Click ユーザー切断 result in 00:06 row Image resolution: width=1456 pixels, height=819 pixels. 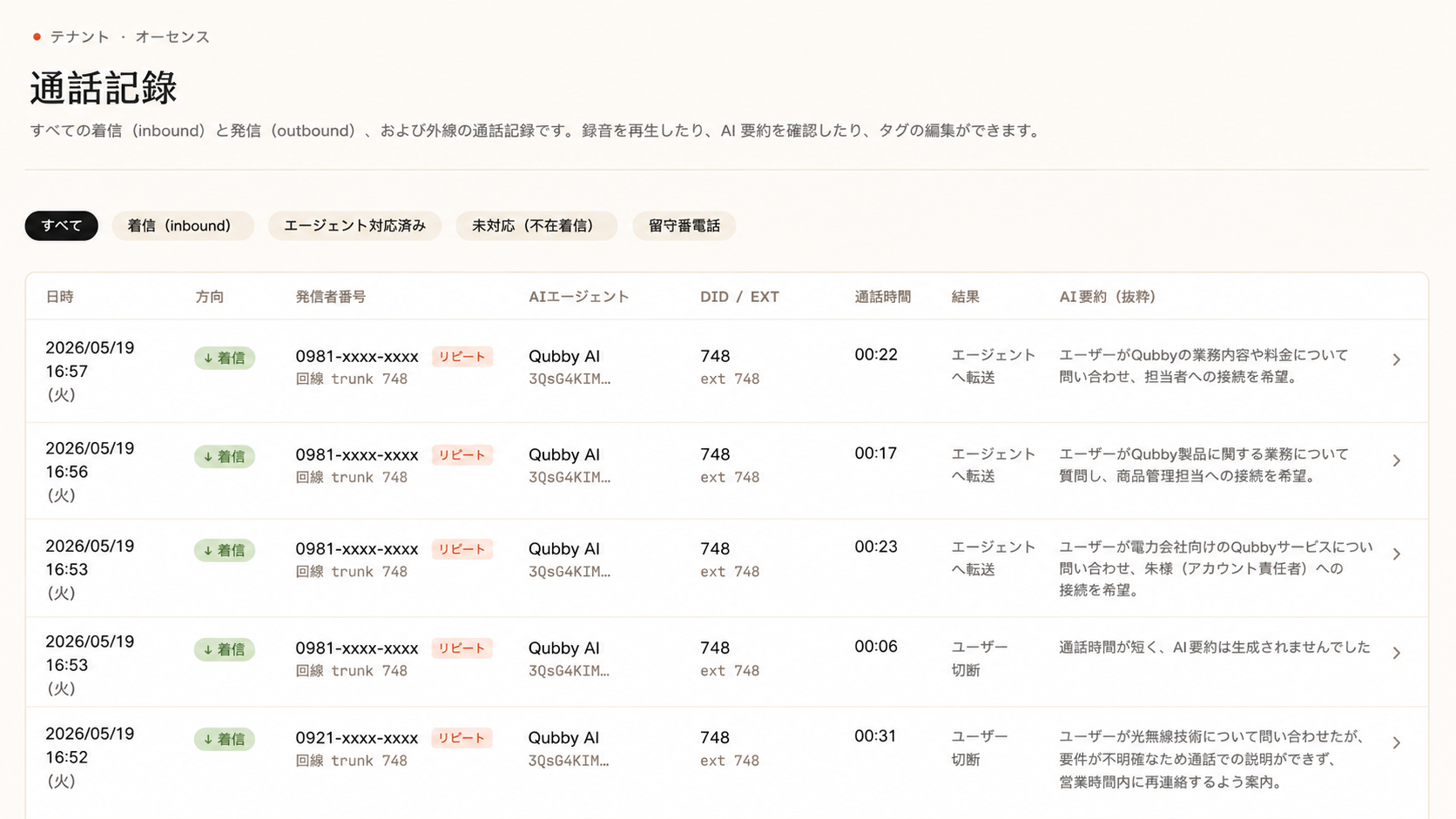pyautogui.click(x=980, y=659)
